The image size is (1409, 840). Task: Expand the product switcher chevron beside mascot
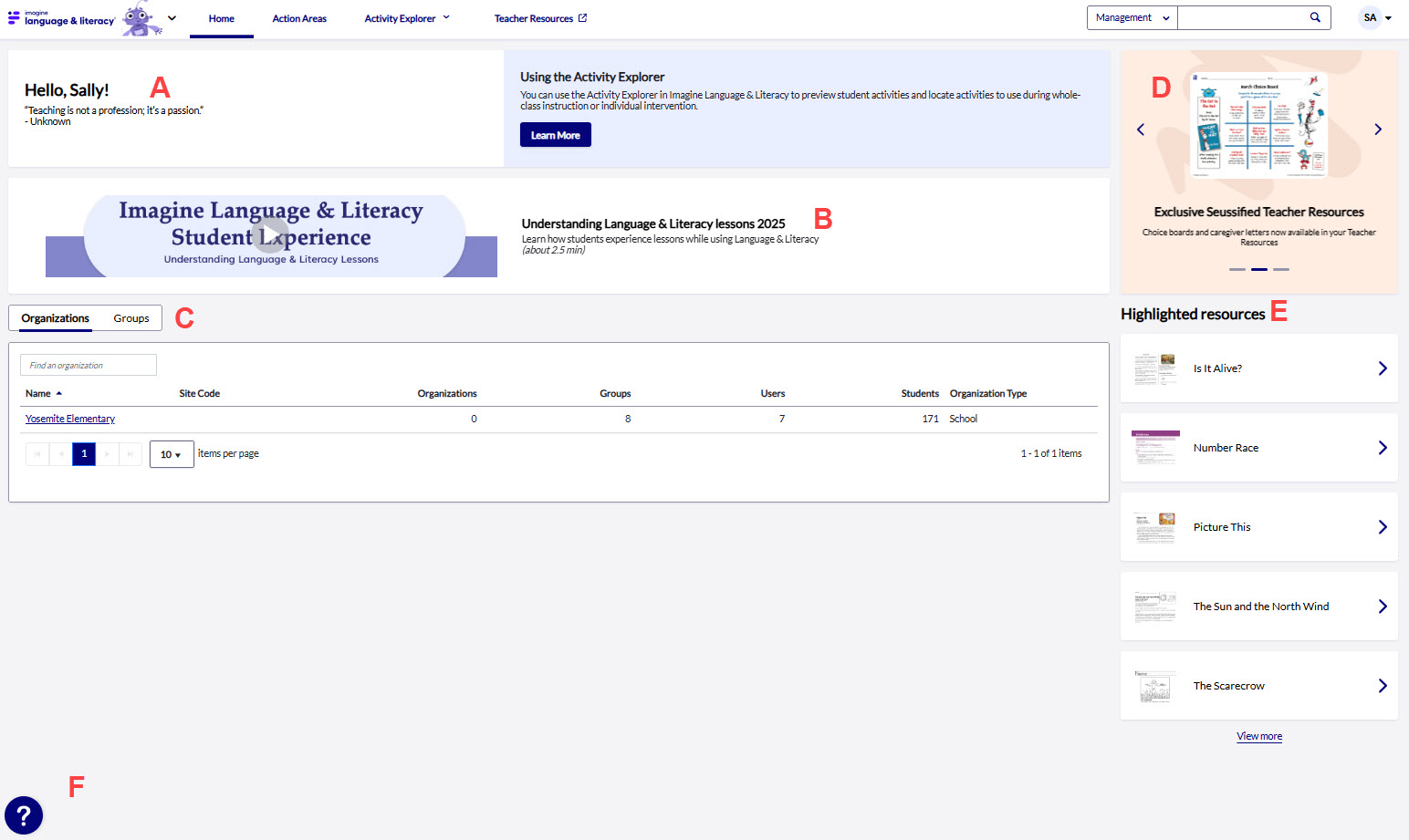[172, 18]
